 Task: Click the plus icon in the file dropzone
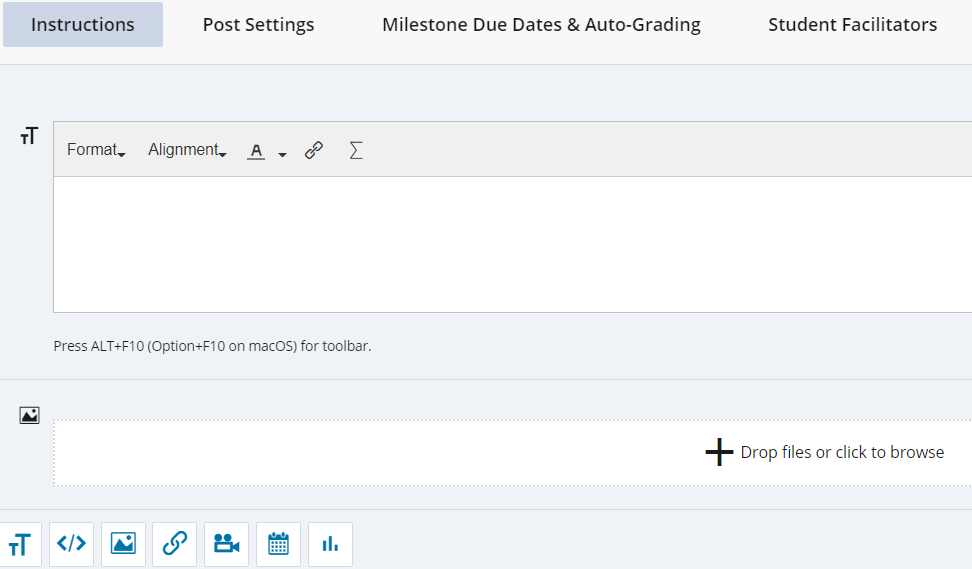pyautogui.click(x=719, y=452)
